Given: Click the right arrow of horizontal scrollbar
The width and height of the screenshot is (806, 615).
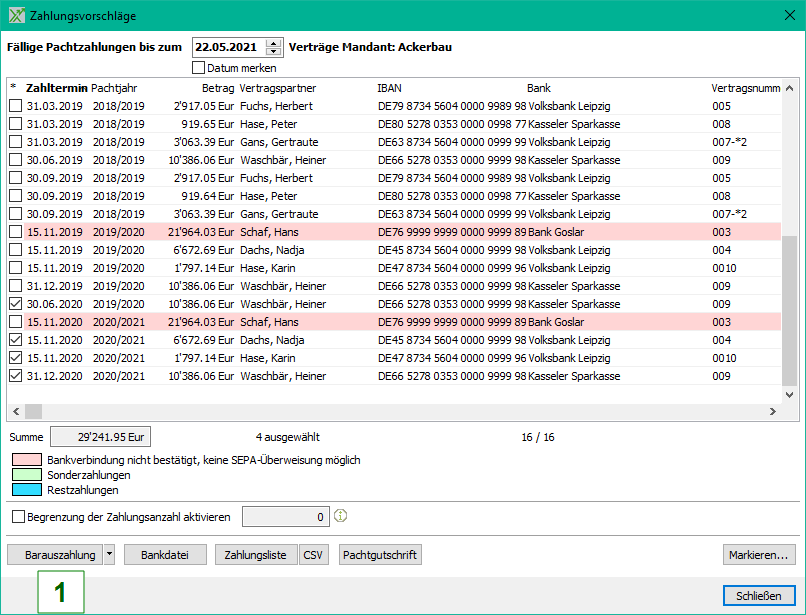Looking at the screenshot, I should point(772,412).
